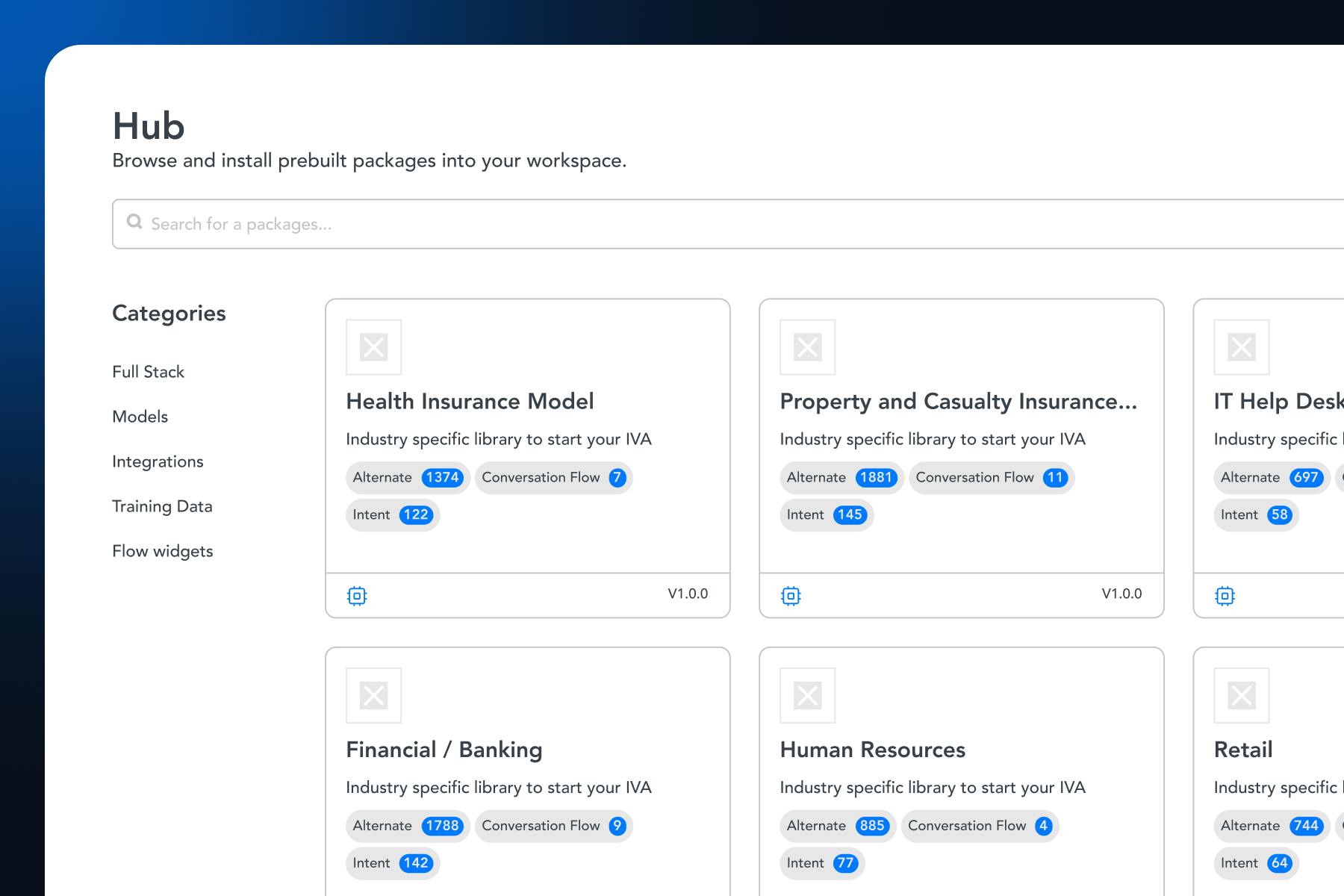Image resolution: width=1344 pixels, height=896 pixels.
Task: Click chip icon on Health Insurance Model card
Action: (357, 596)
